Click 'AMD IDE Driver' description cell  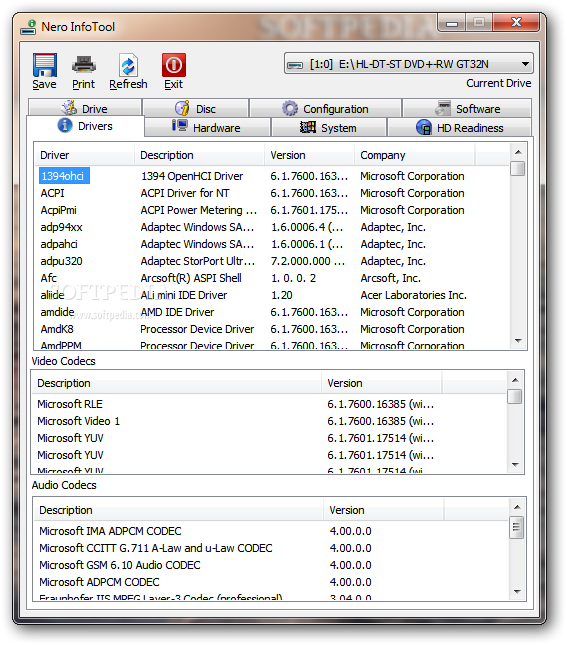177,312
